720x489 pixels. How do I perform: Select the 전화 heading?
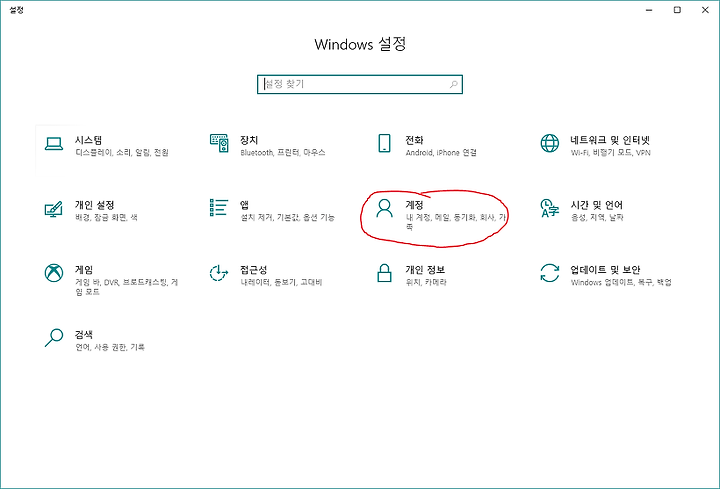click(414, 140)
